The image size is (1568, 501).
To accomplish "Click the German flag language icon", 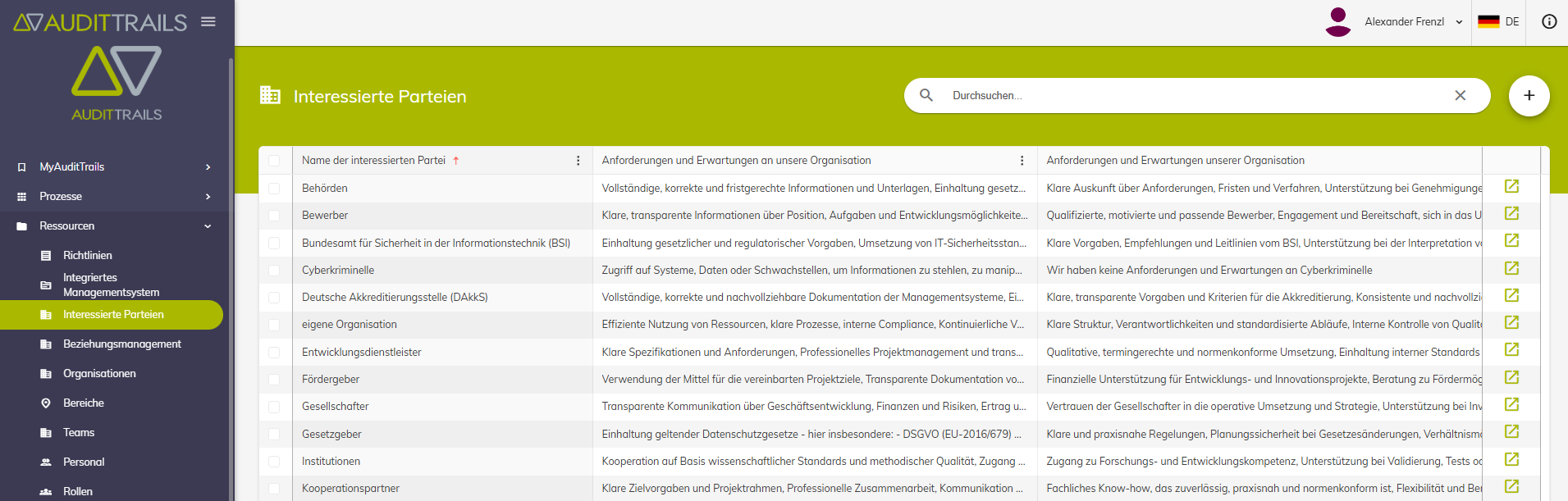I will (x=1488, y=22).
